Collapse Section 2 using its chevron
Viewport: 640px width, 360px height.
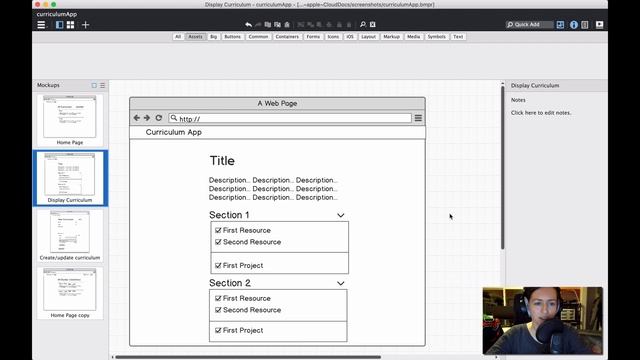pyautogui.click(x=341, y=283)
